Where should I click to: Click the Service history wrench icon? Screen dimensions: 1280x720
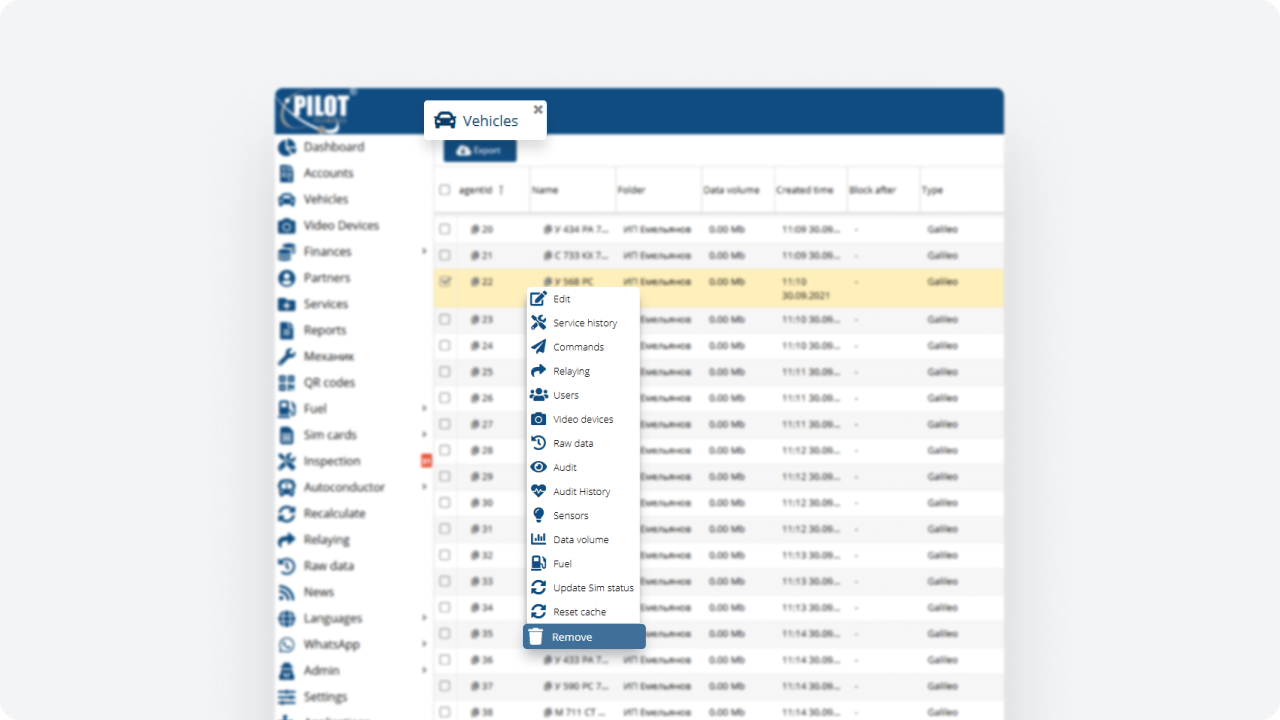coord(538,323)
